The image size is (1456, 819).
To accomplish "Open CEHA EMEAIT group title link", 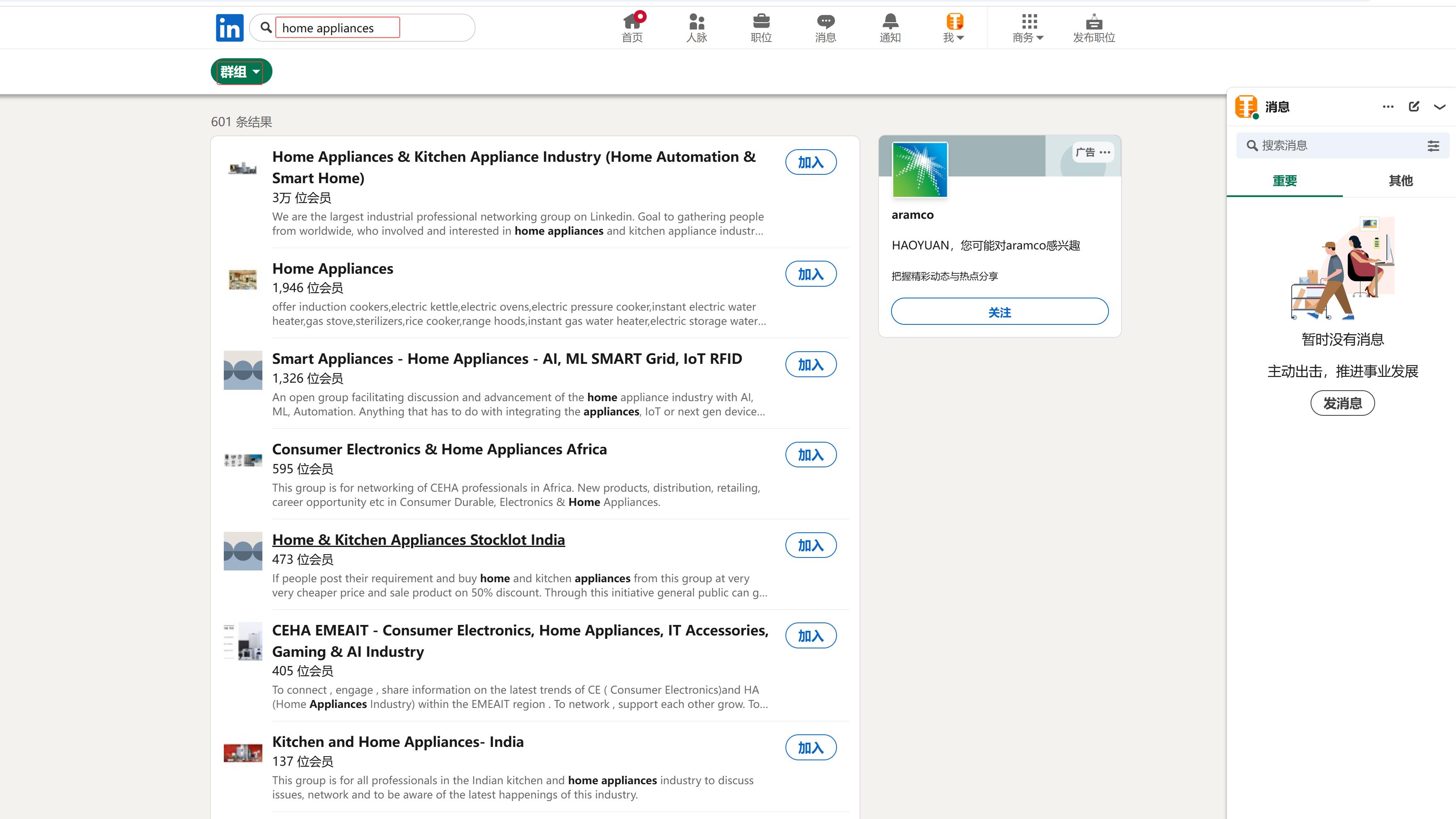I will 521,641.
